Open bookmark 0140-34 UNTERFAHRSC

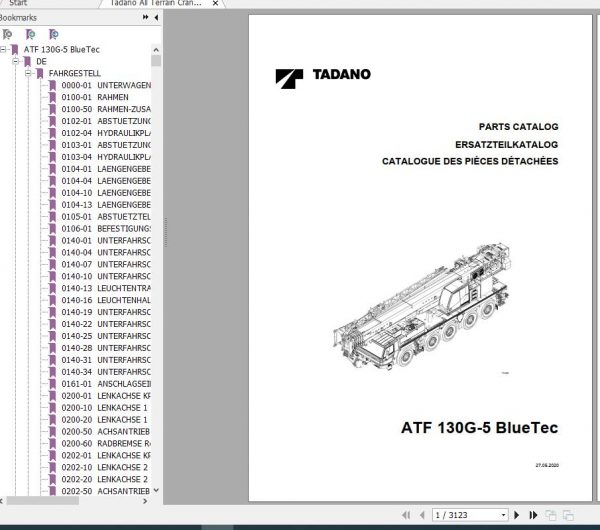click(106, 372)
